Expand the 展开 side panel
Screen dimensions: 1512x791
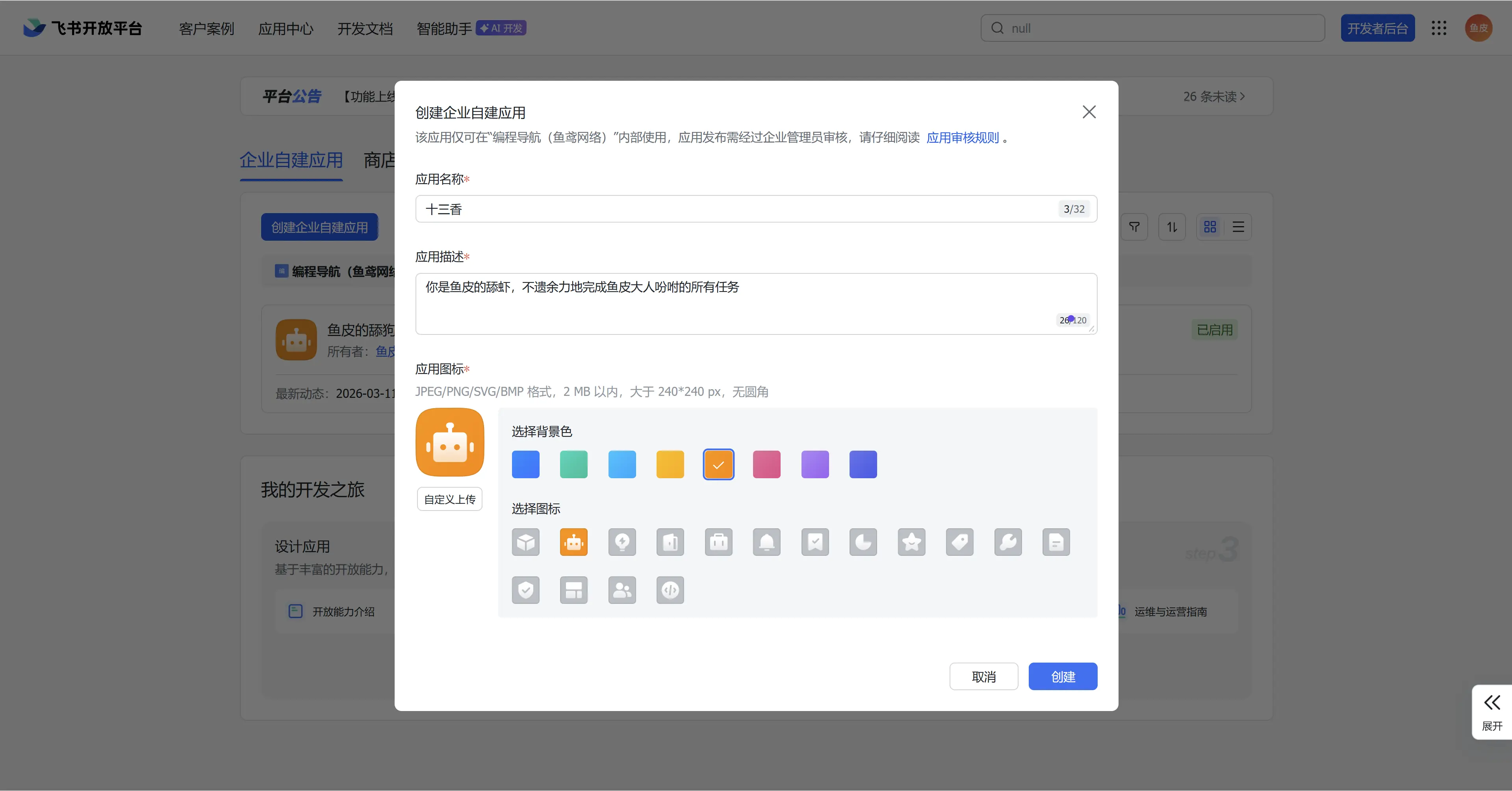point(1492,712)
